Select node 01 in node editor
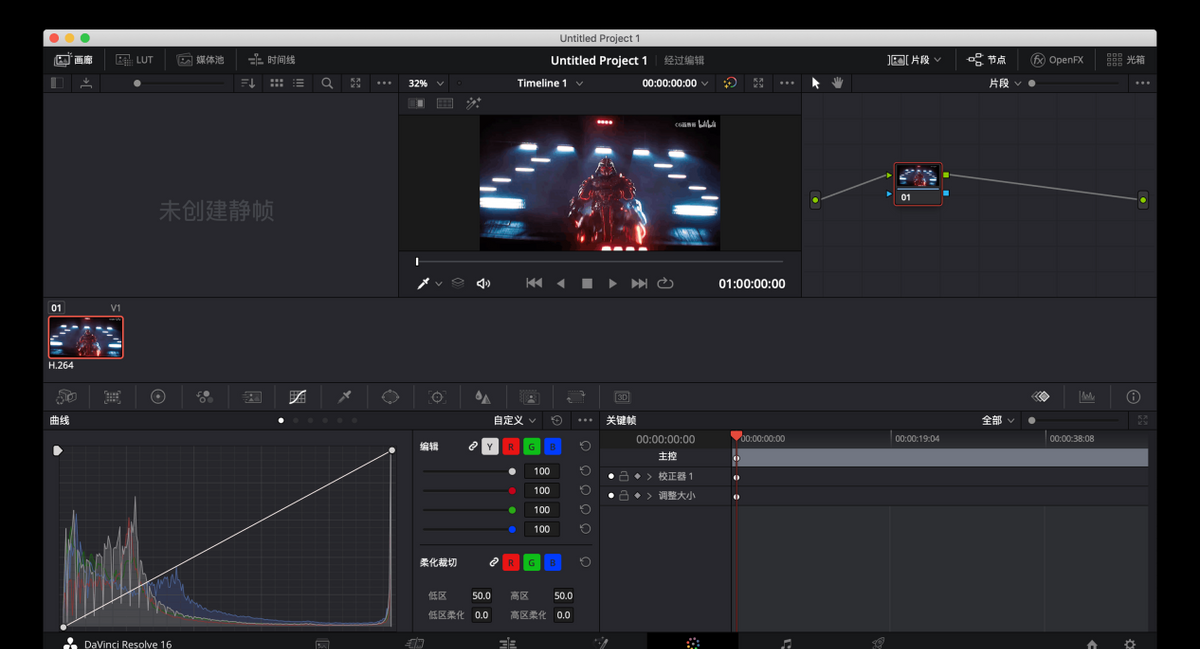The height and width of the screenshot is (649, 1200). pos(918,184)
